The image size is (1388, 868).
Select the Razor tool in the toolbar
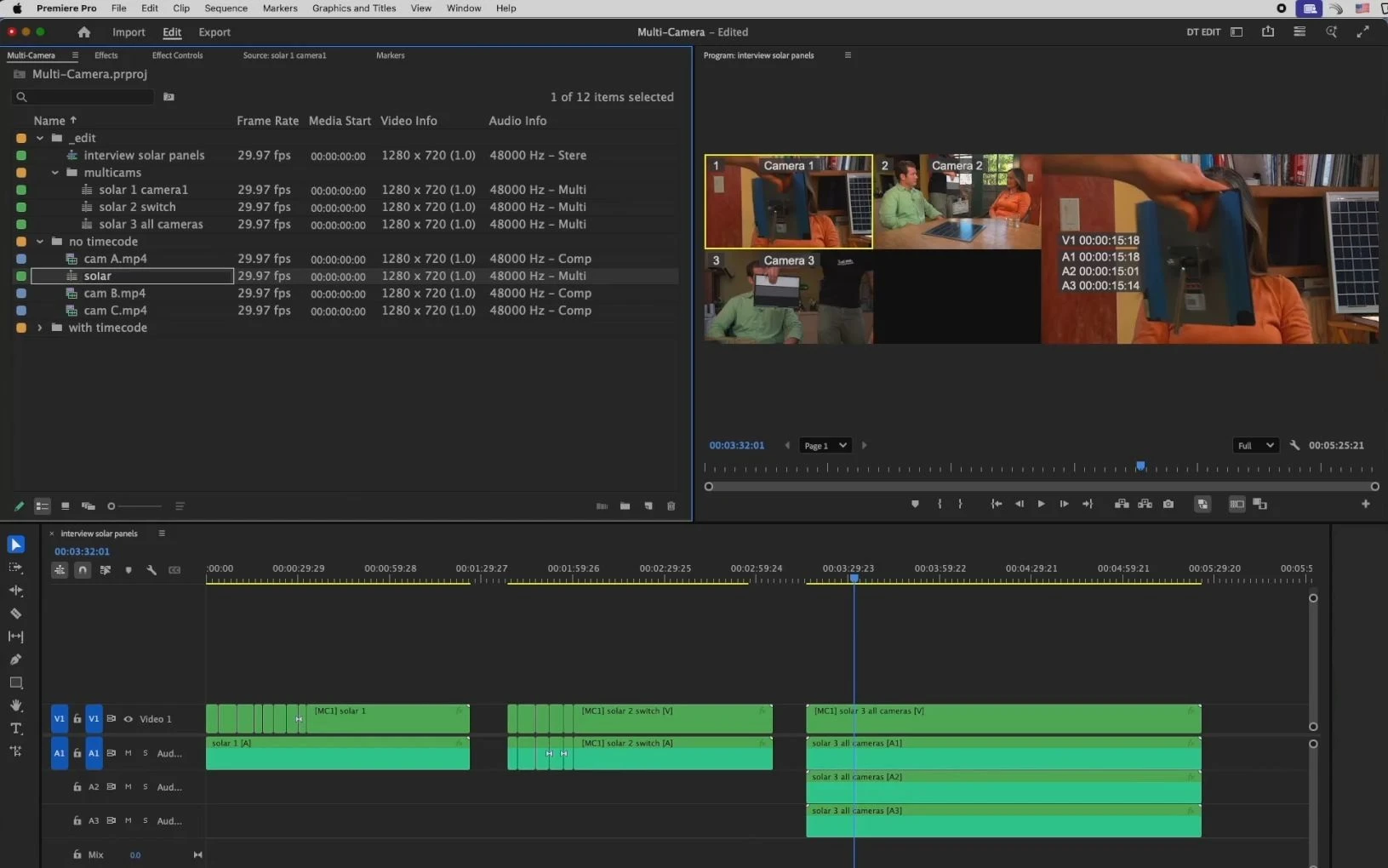(15, 614)
